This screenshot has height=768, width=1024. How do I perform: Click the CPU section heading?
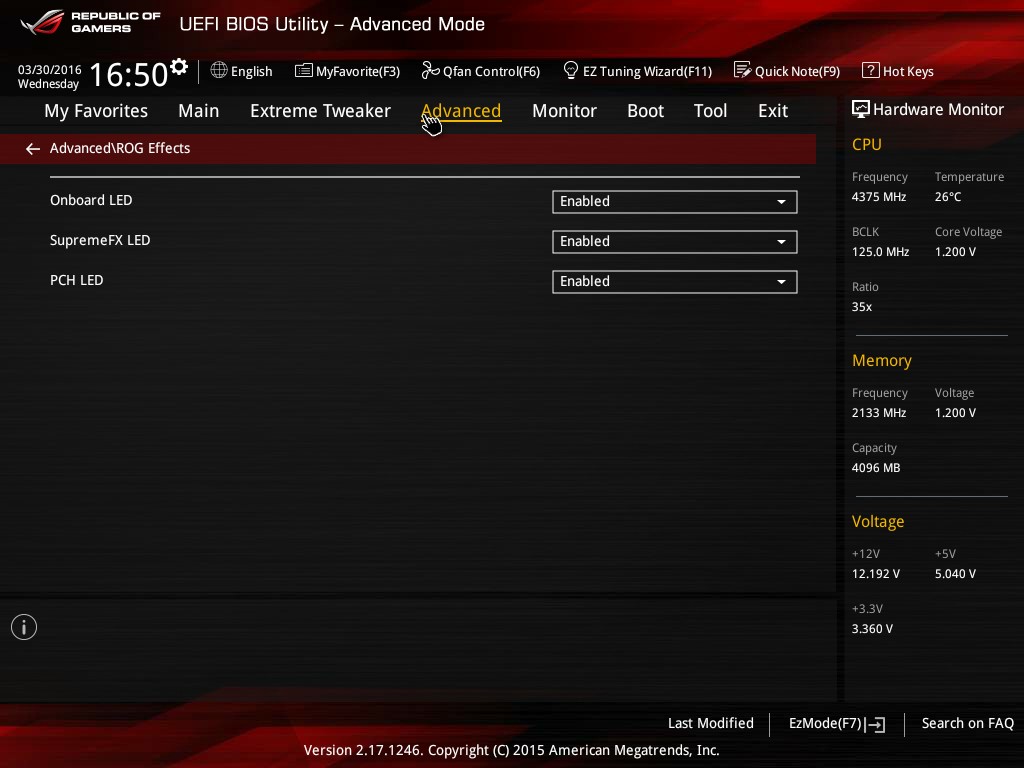tap(867, 144)
